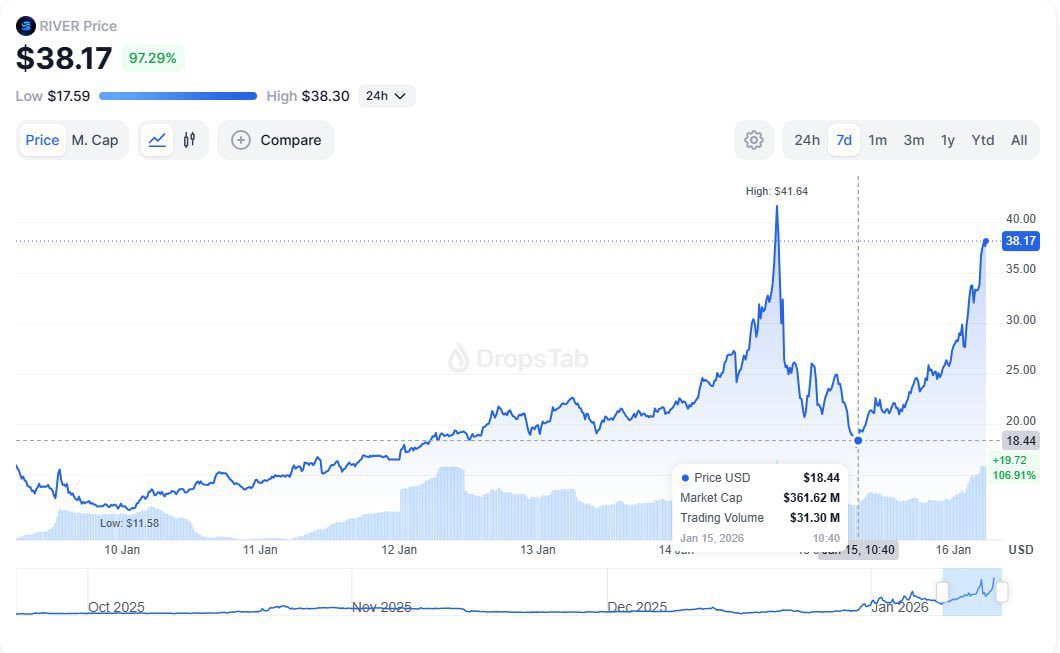Image resolution: width=1060 pixels, height=653 pixels.
Task: Select the 7d timeframe
Action: (x=844, y=140)
